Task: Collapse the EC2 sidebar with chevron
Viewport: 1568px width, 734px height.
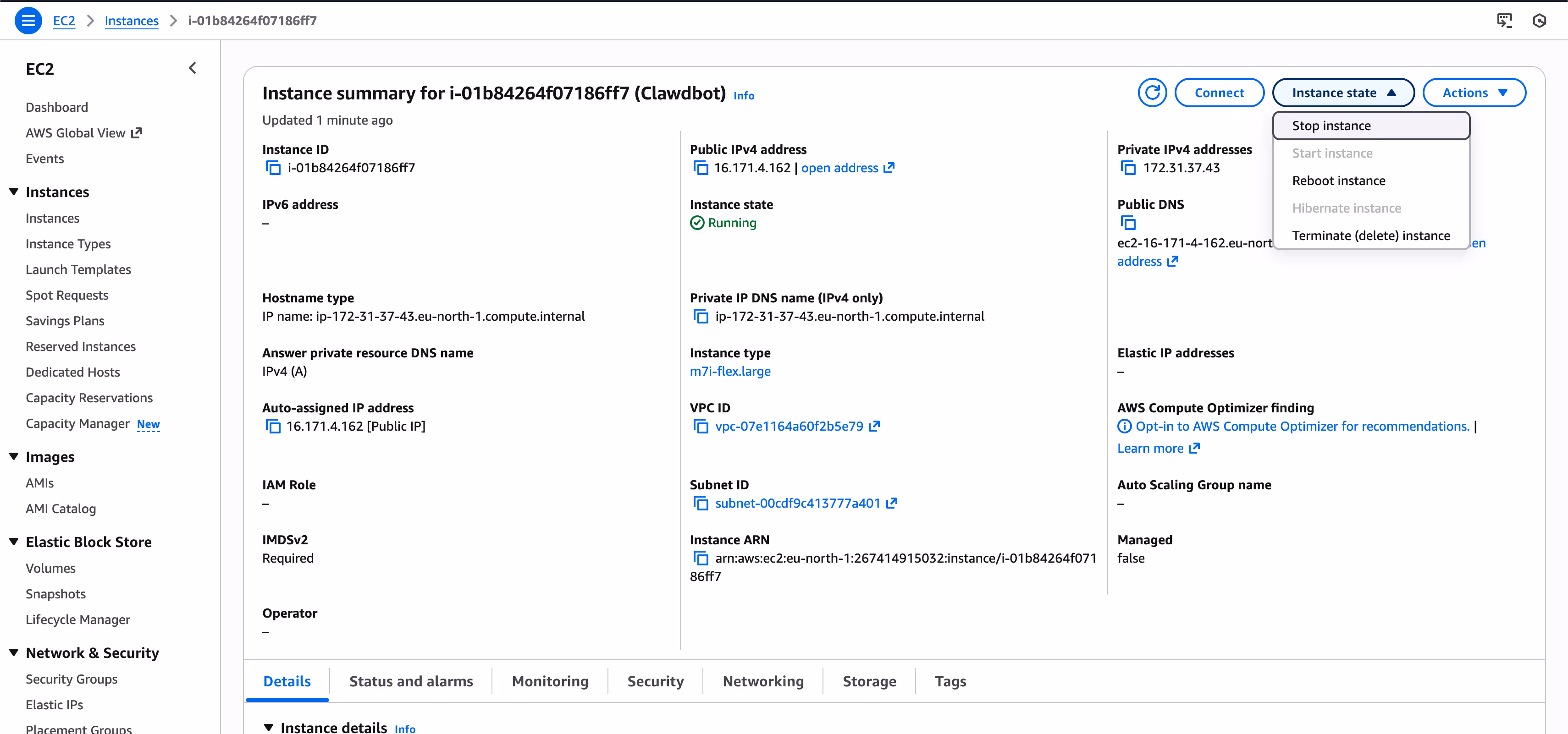Action: click(193, 68)
